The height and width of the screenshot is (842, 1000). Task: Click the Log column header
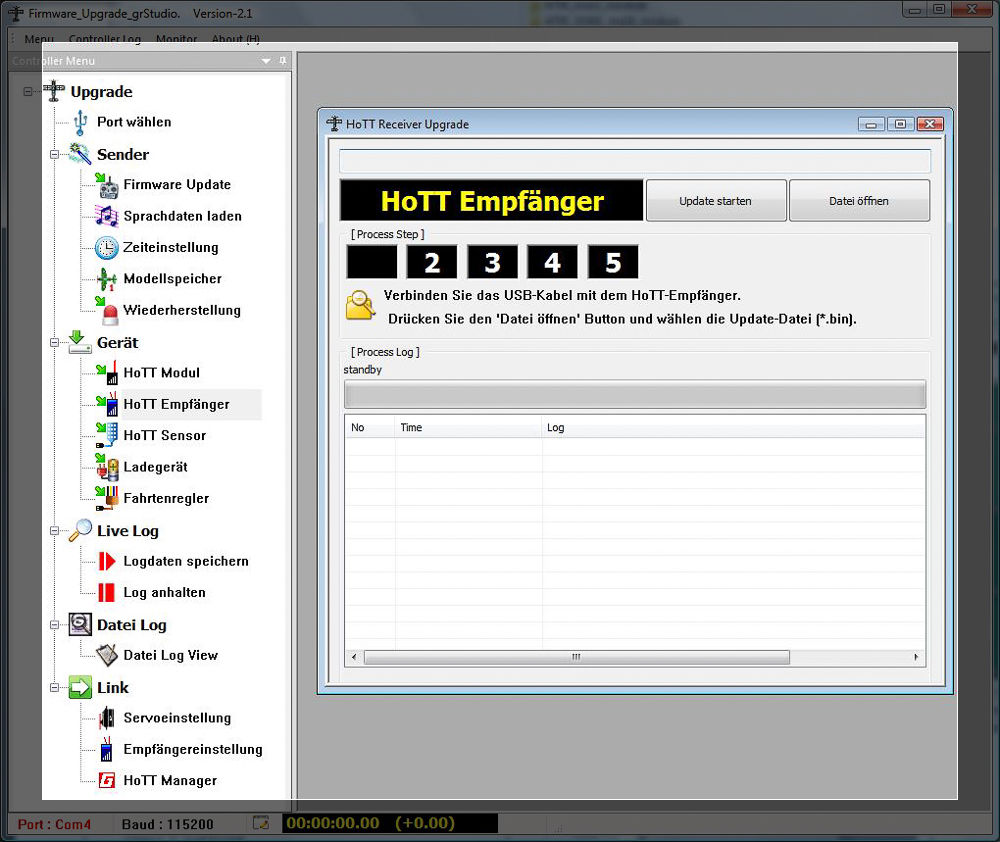[x=555, y=427]
